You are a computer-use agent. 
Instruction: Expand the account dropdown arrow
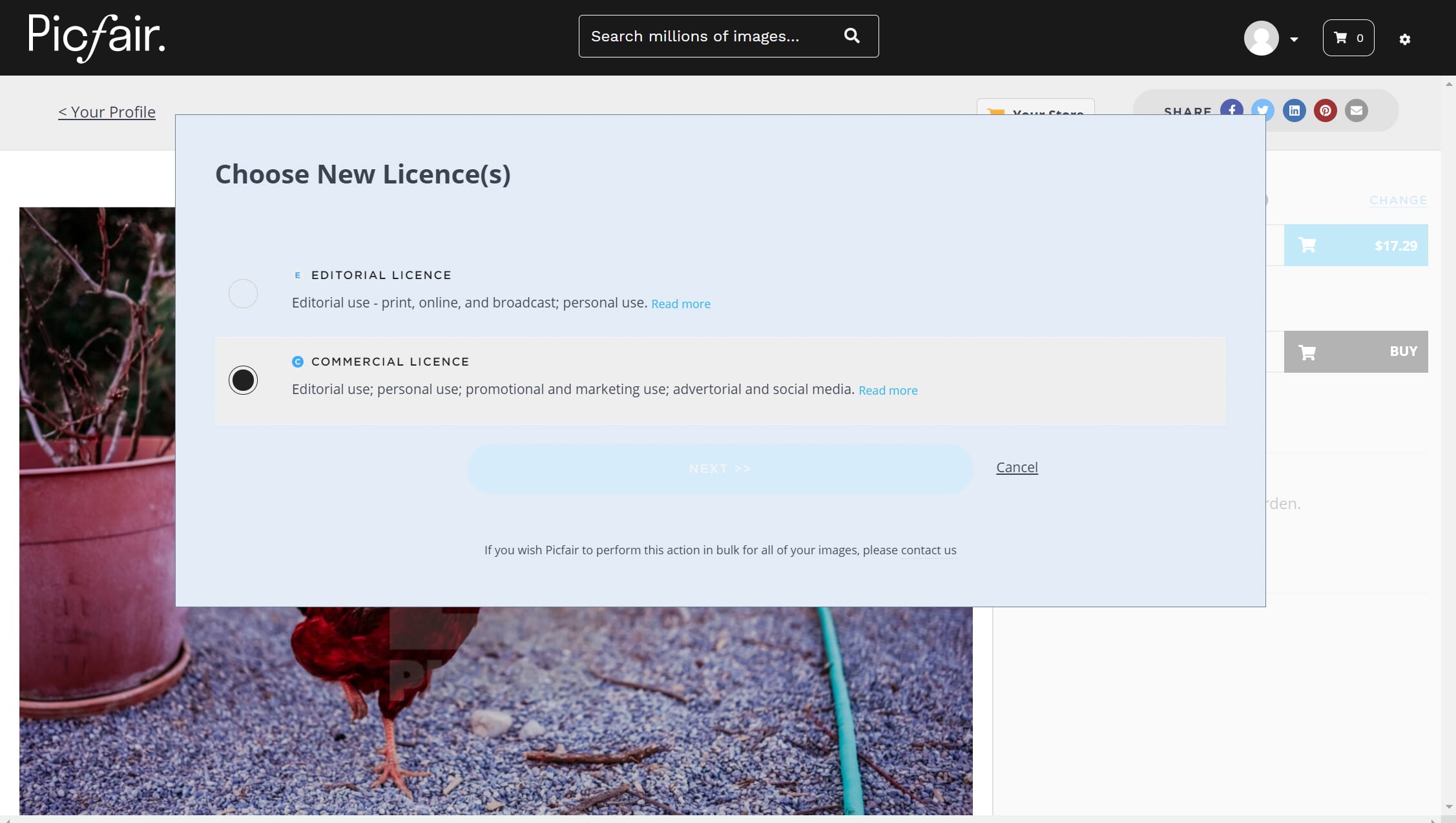pos(1294,39)
